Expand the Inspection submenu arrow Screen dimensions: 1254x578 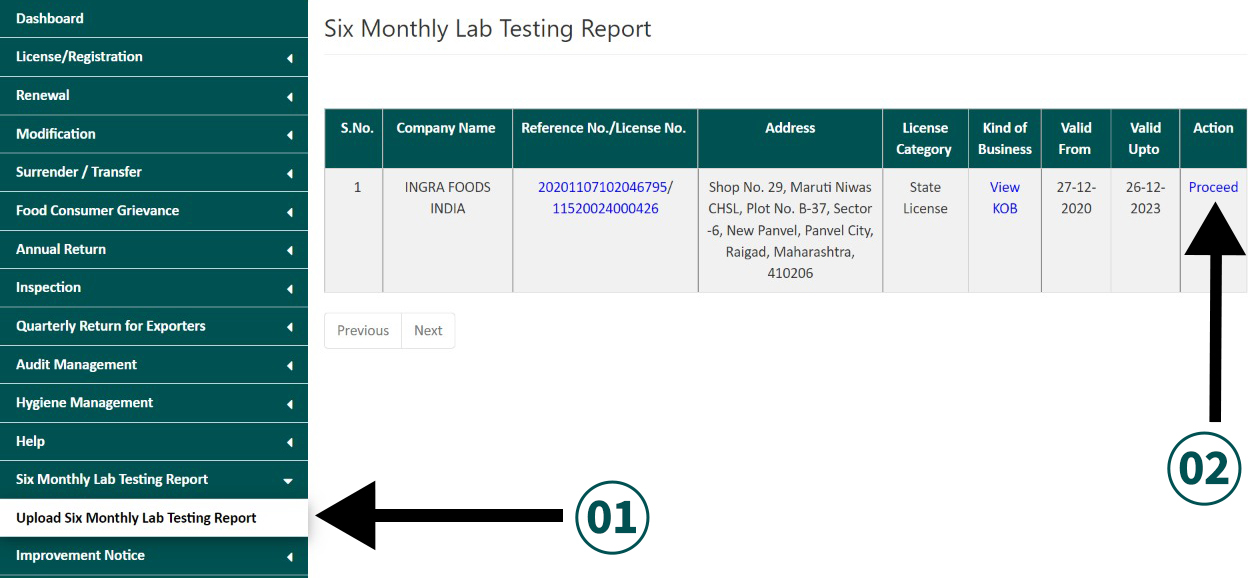(x=290, y=289)
